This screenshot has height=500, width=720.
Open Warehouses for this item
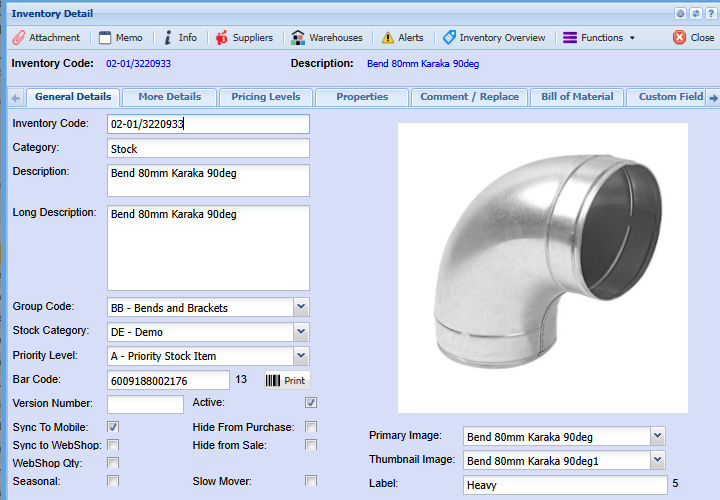[326, 38]
